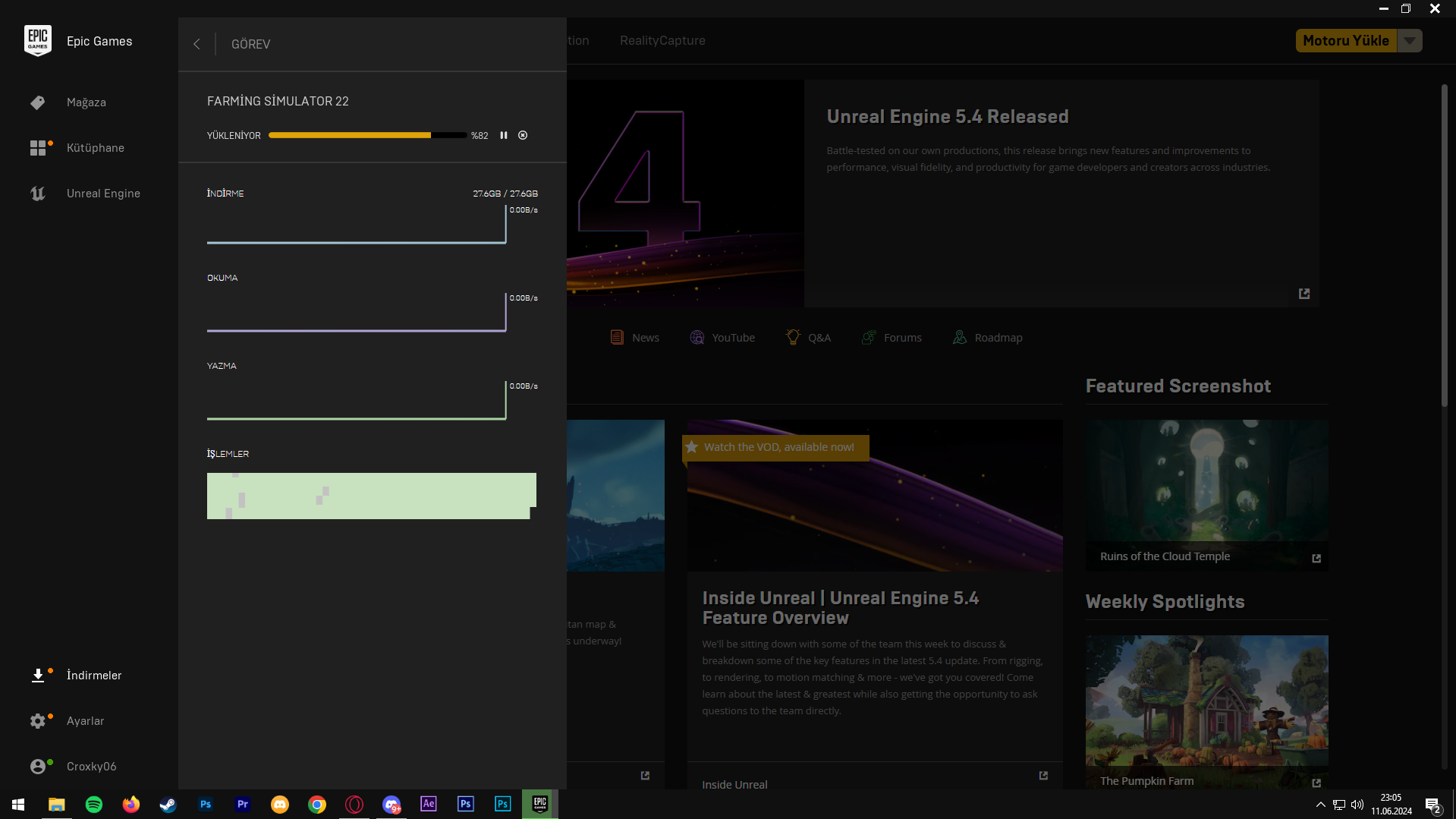Screen dimensions: 1456x819
Task: Open external link on the 5.4 Released banner
Action: coord(1304,294)
